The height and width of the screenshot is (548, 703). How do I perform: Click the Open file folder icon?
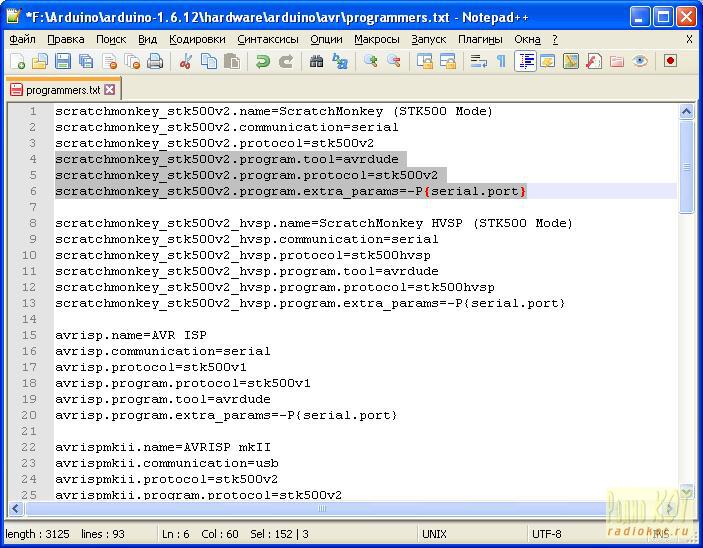pos(40,61)
